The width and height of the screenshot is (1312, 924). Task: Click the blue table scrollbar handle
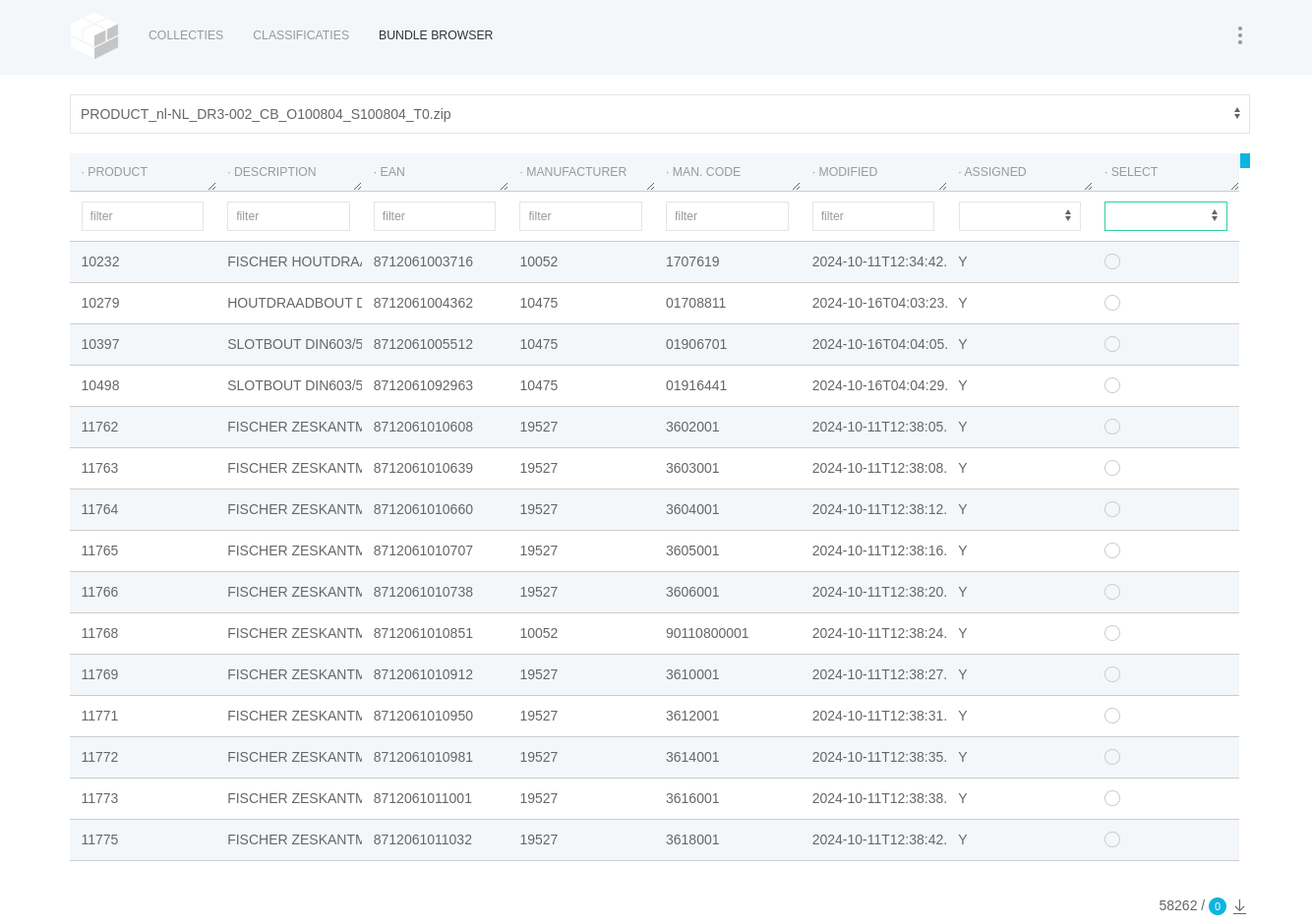[x=1245, y=160]
